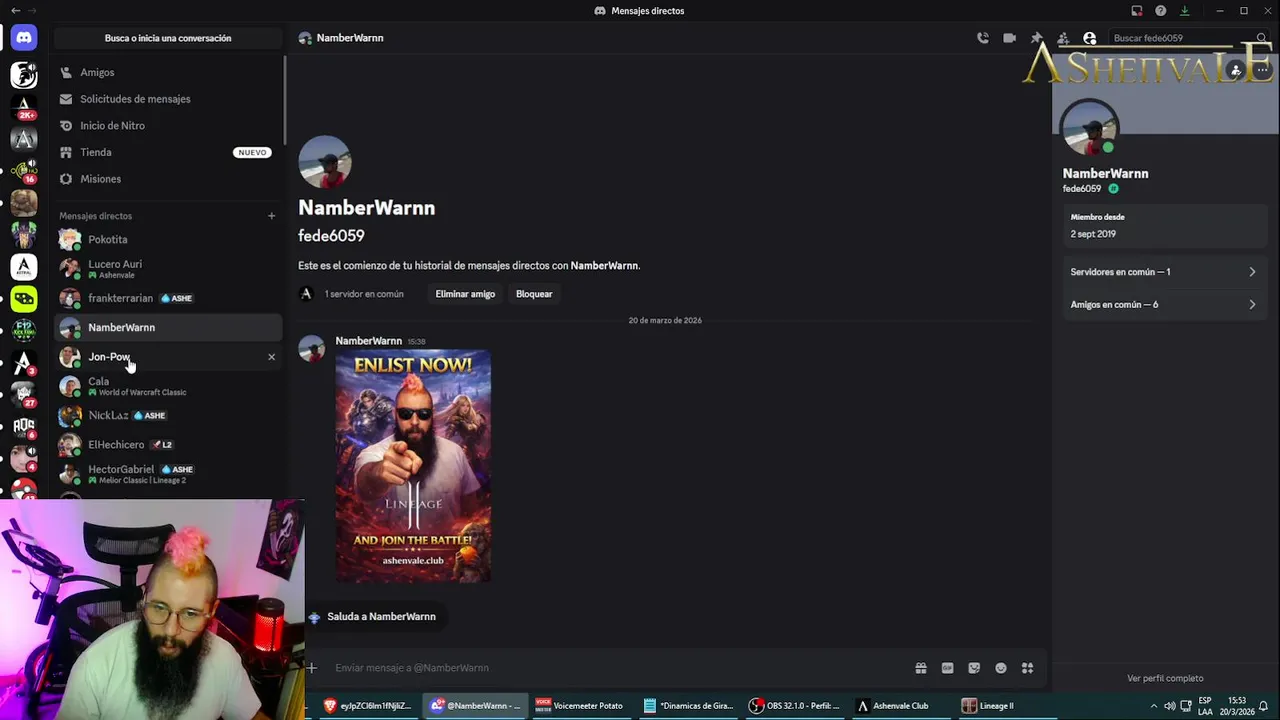Viewport: 1280px width, 720px height.
Task: Open Cala direct message
Action: [168, 386]
